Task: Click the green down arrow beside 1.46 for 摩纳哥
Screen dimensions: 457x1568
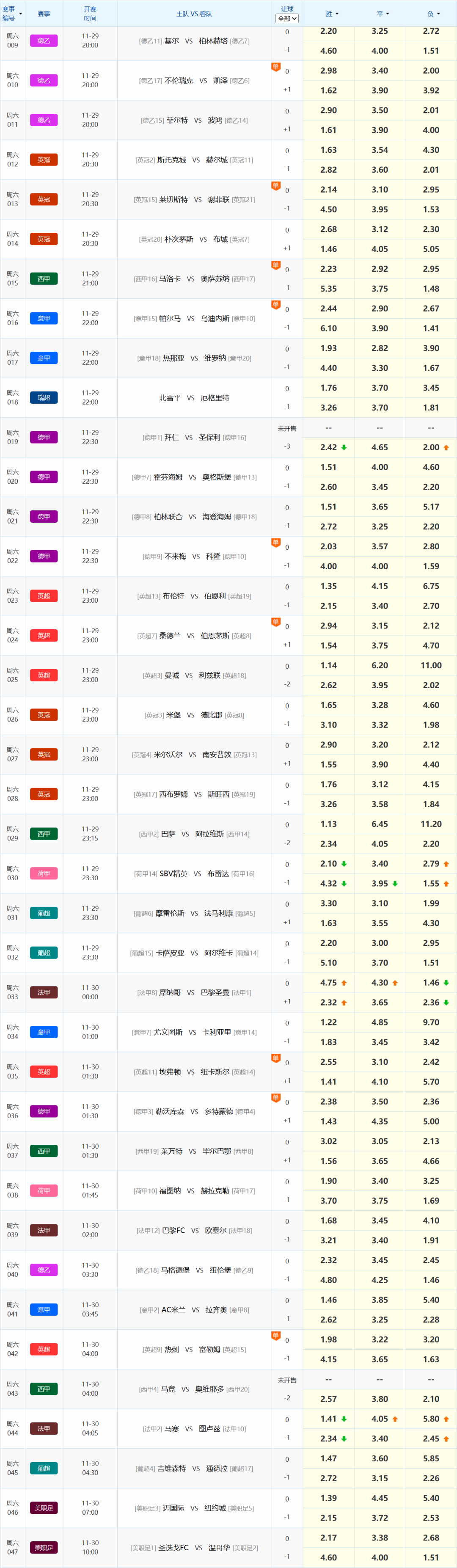Action: pyautogui.click(x=446, y=982)
